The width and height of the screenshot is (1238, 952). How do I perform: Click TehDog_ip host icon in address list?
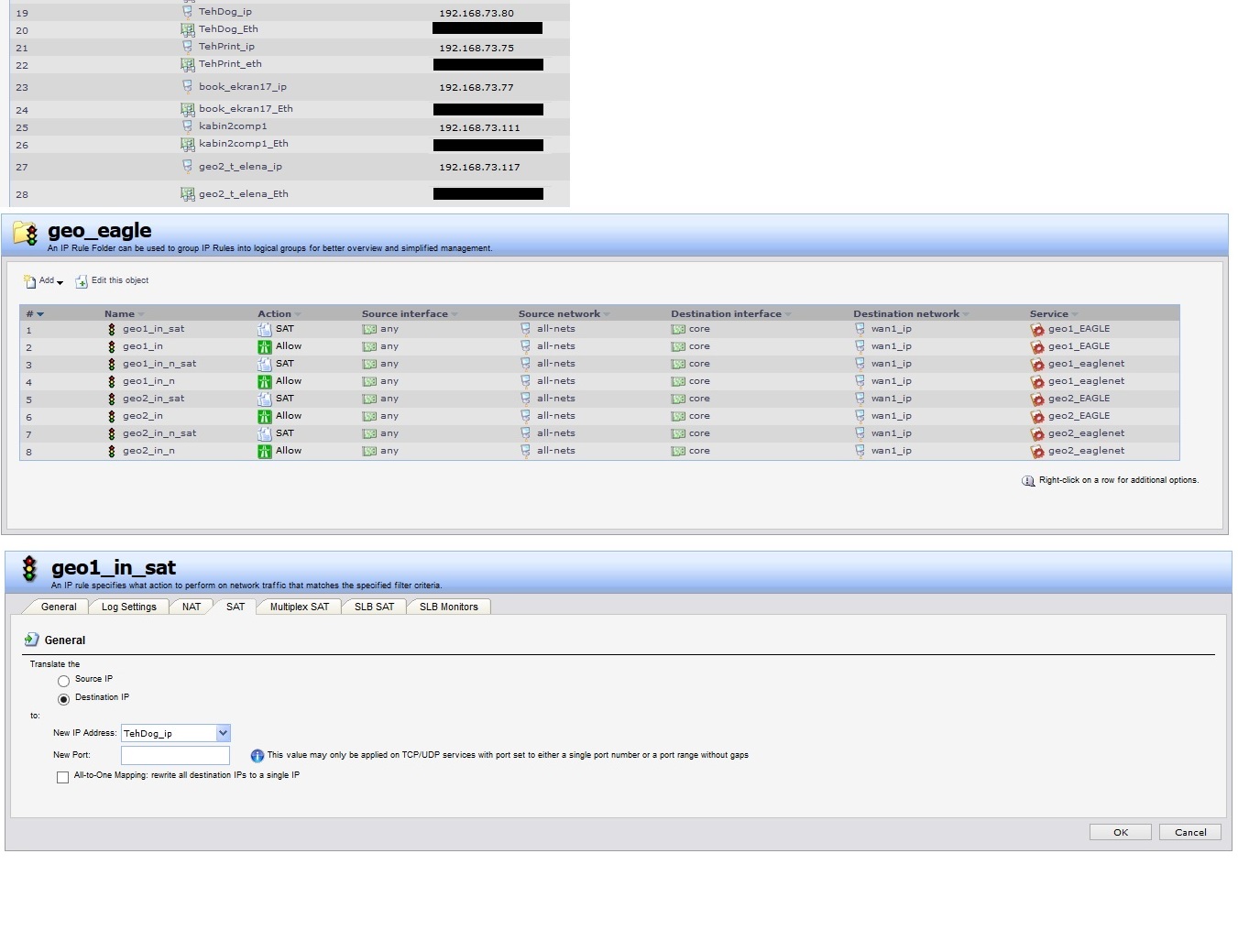click(x=187, y=12)
